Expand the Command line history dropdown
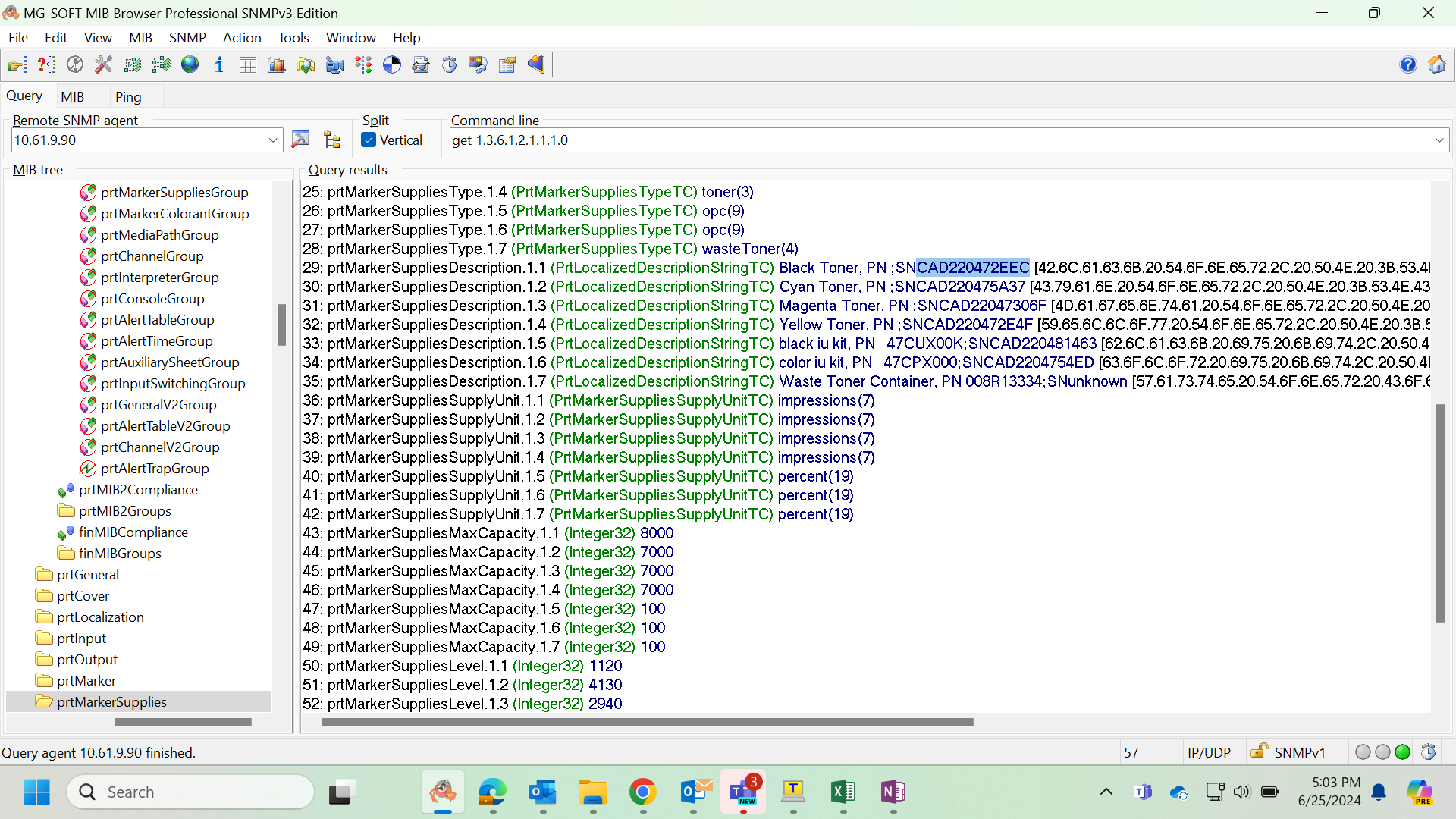1456x819 pixels. tap(1439, 140)
